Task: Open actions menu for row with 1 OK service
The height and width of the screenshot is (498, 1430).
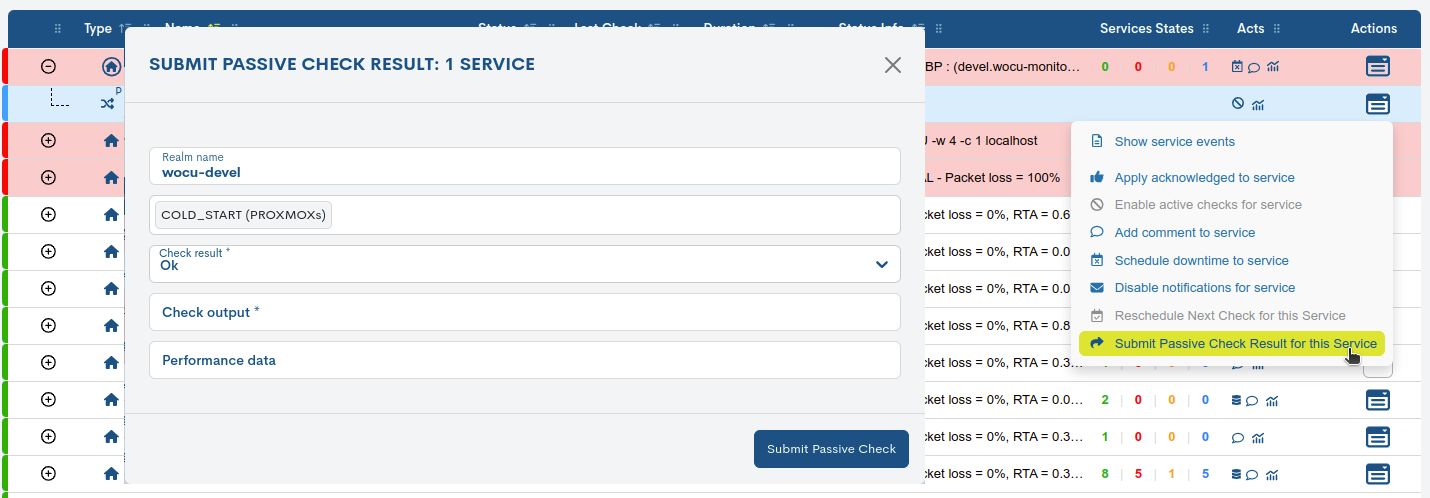Action: [1378, 437]
